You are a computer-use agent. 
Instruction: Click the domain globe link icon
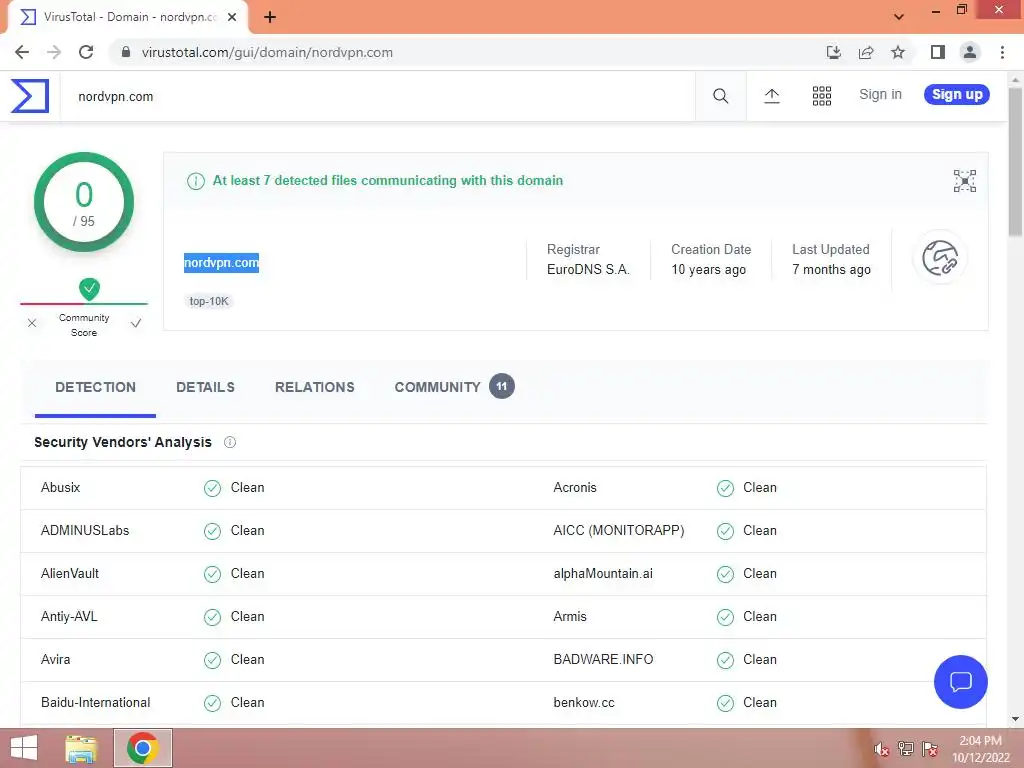(940, 258)
